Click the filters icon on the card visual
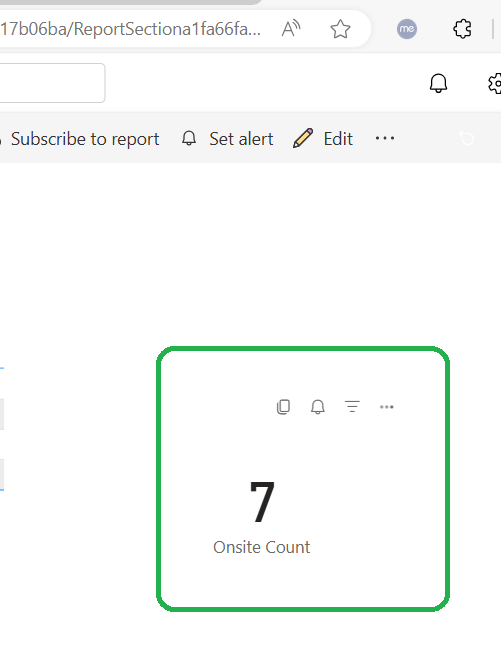Viewport: 501px width, 665px height. 352,407
